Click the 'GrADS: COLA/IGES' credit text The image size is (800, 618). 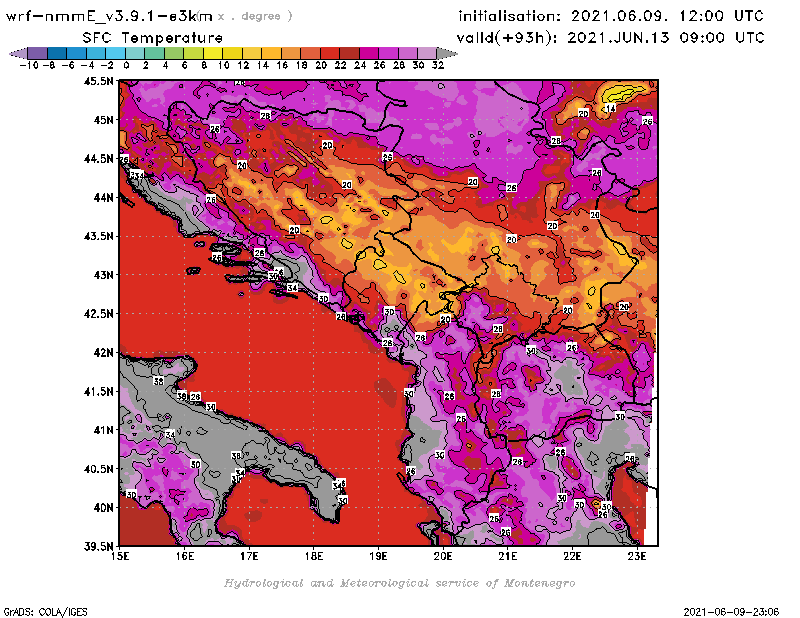pyautogui.click(x=45, y=612)
